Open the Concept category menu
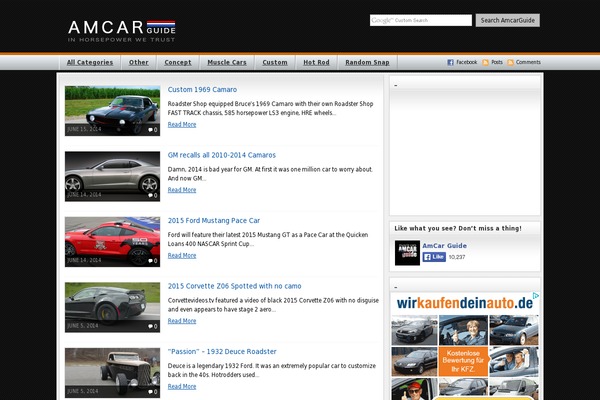Viewport: 600px width, 400px height. tap(175, 62)
